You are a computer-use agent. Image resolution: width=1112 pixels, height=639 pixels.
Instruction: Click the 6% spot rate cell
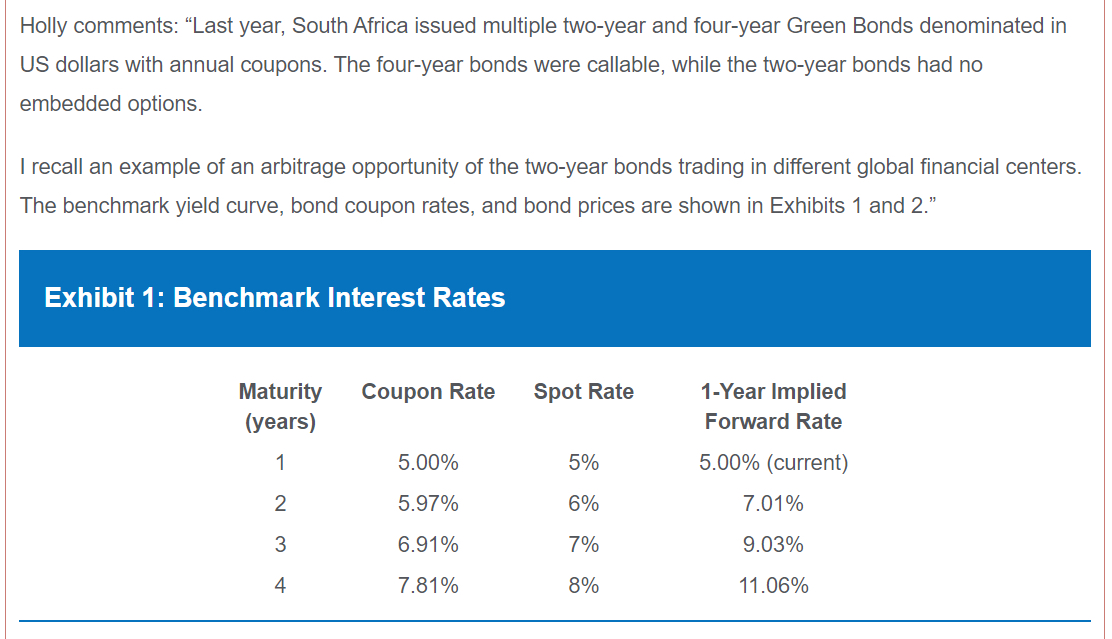(x=584, y=504)
